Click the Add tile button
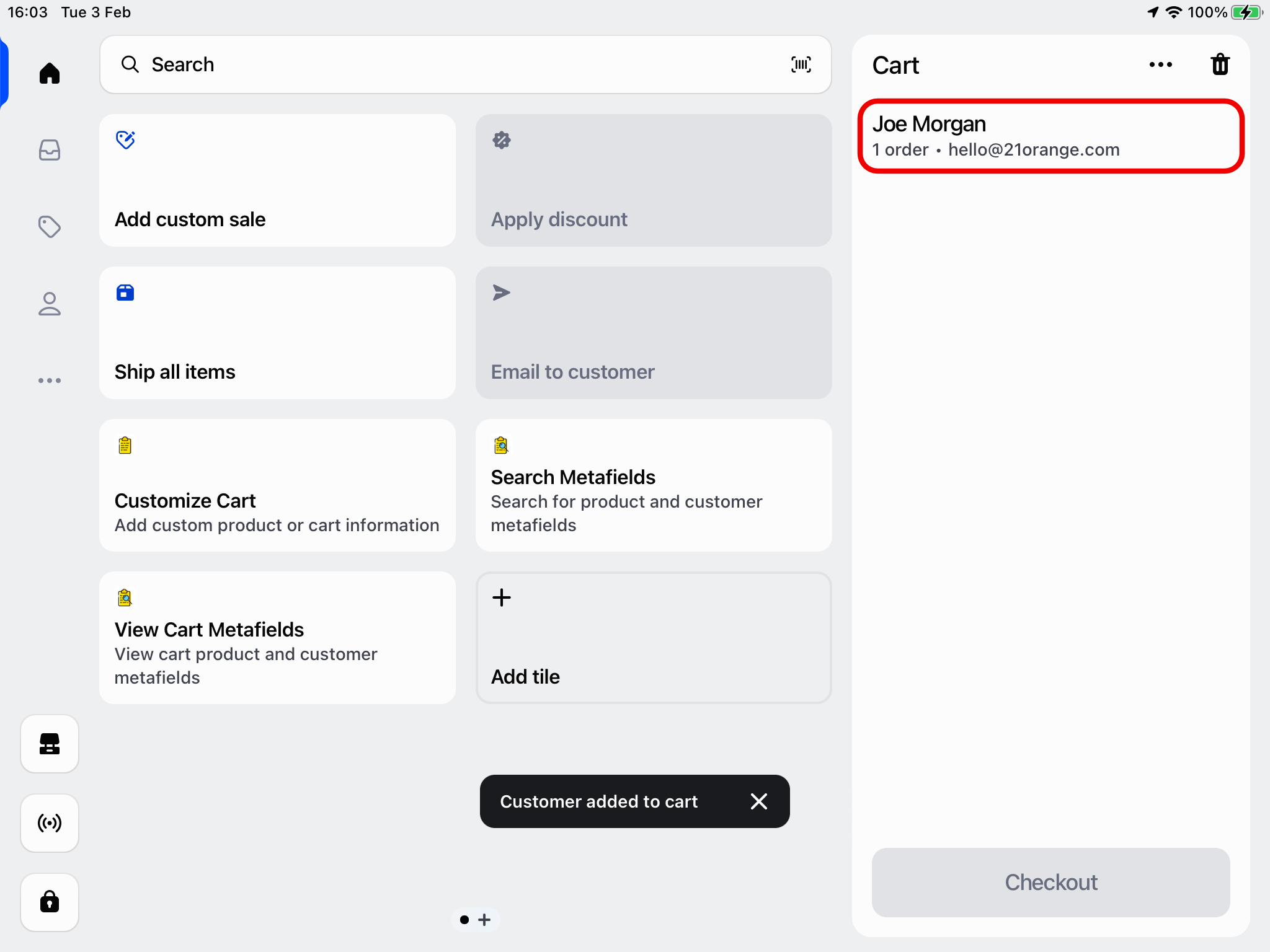This screenshot has width=1270, height=952. 654,638
